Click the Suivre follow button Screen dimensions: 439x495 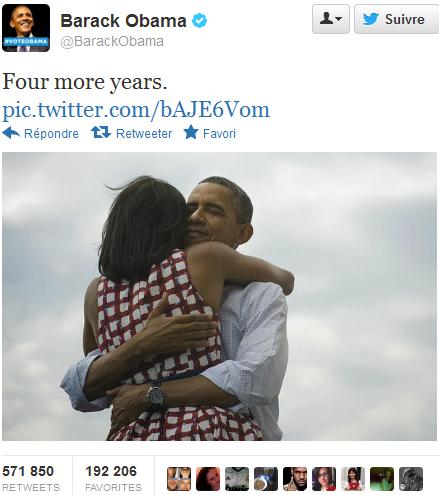397,19
